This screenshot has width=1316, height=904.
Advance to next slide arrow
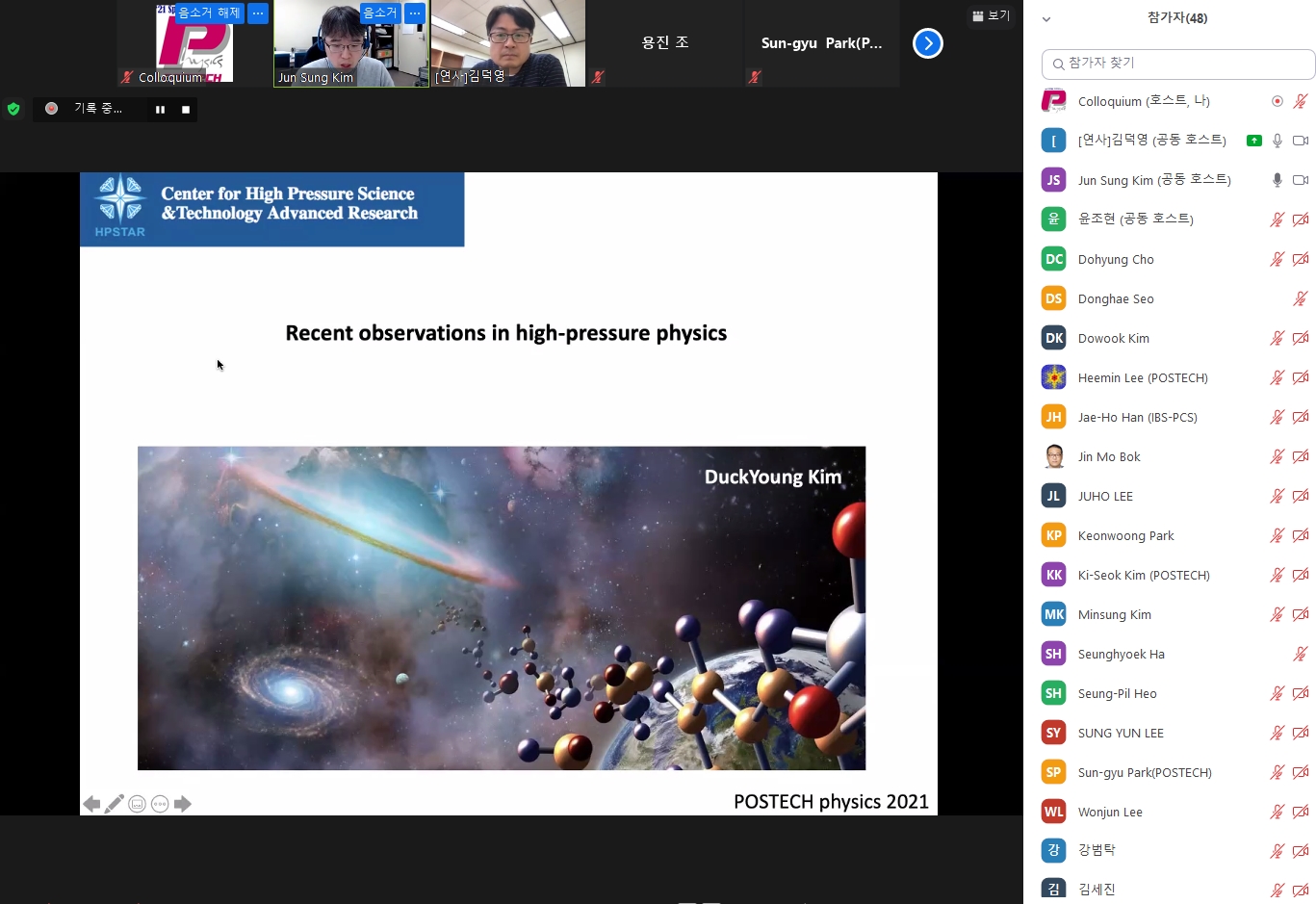(183, 804)
